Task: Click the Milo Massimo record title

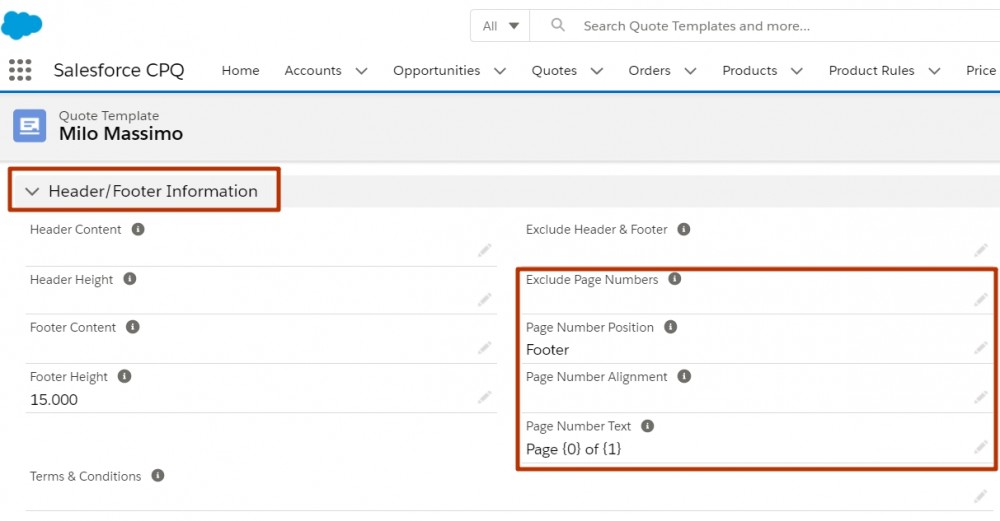Action: pyautogui.click(x=121, y=133)
